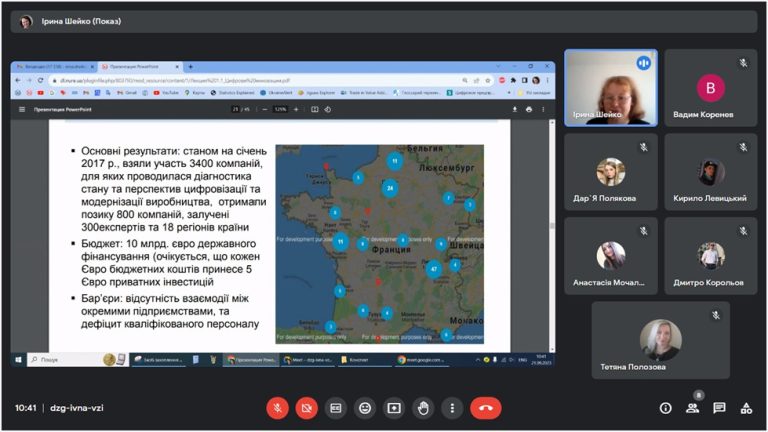Select Дар'я Полякова's participant tile

611,172
